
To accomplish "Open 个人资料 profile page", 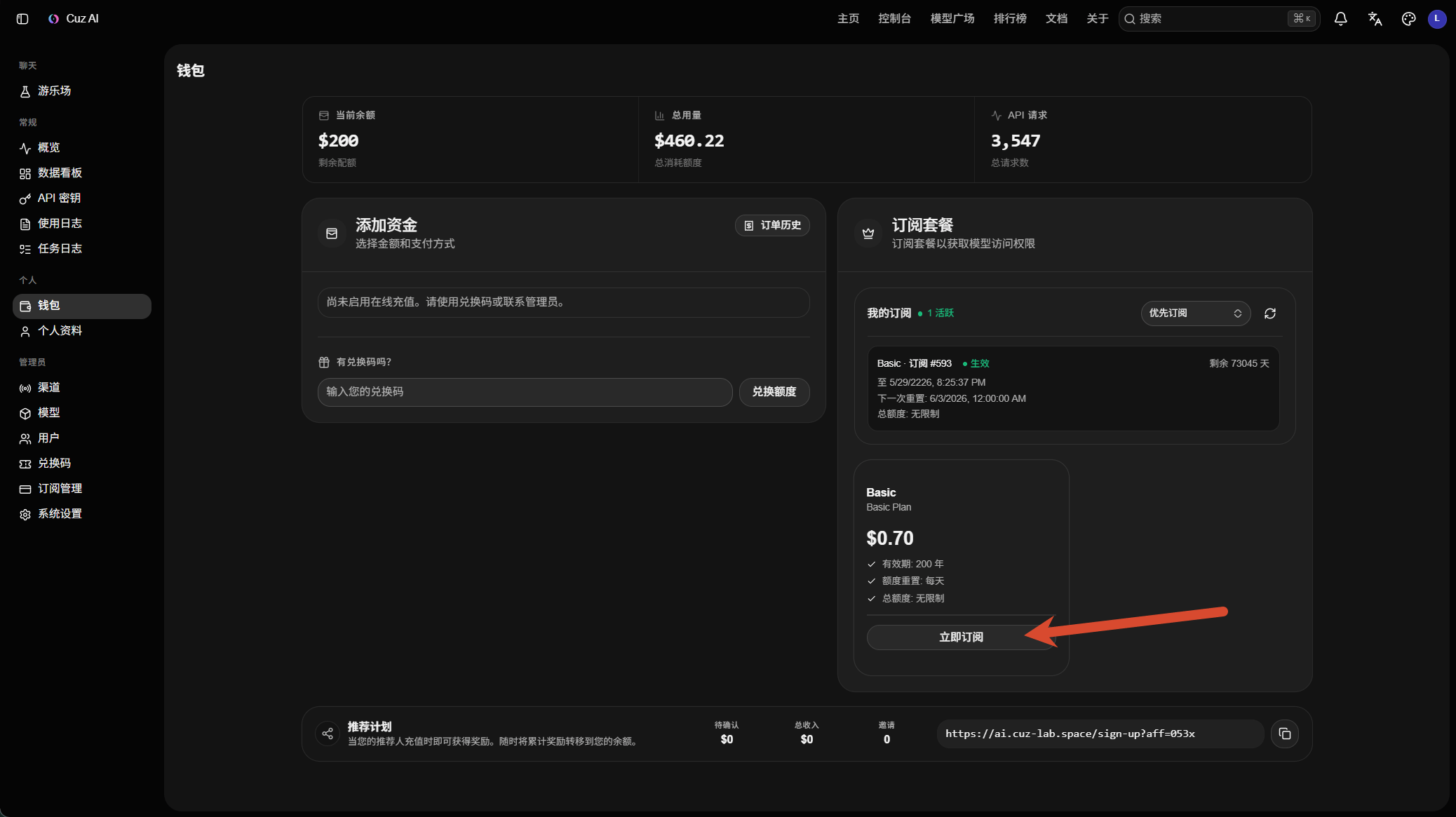I will click(82, 331).
